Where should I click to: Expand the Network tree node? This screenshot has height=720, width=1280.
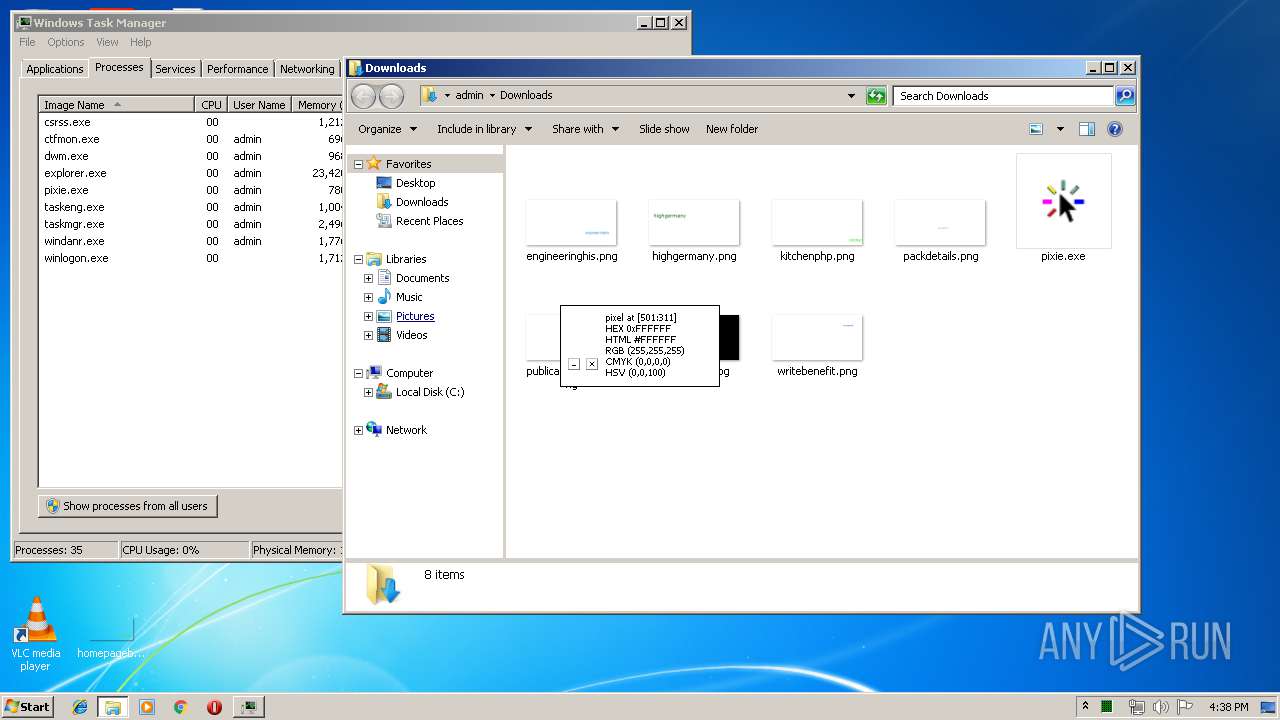(x=358, y=430)
